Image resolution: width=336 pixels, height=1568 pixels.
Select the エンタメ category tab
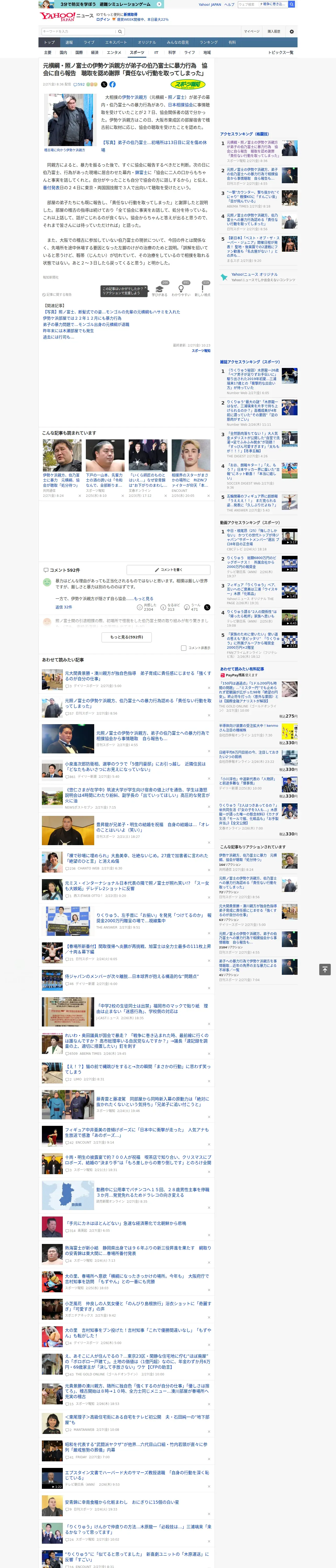pyautogui.click(x=114, y=52)
